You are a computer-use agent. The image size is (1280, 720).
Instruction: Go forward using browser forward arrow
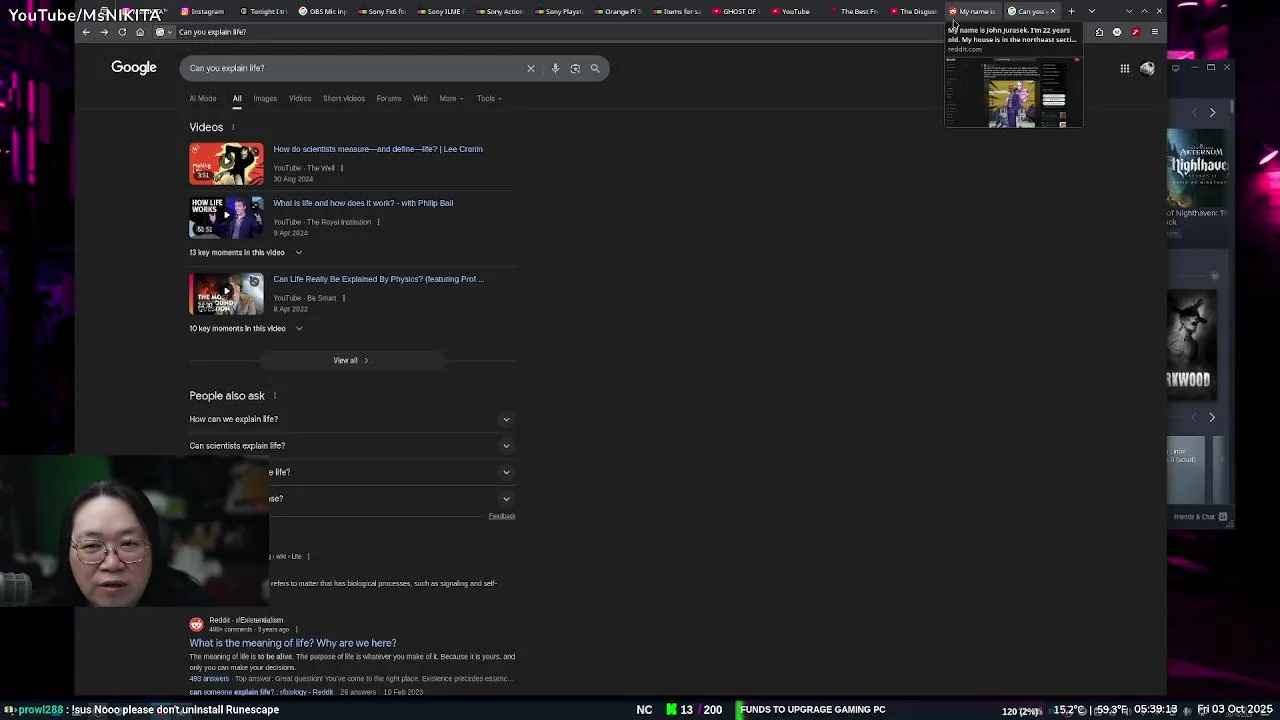coord(104,32)
